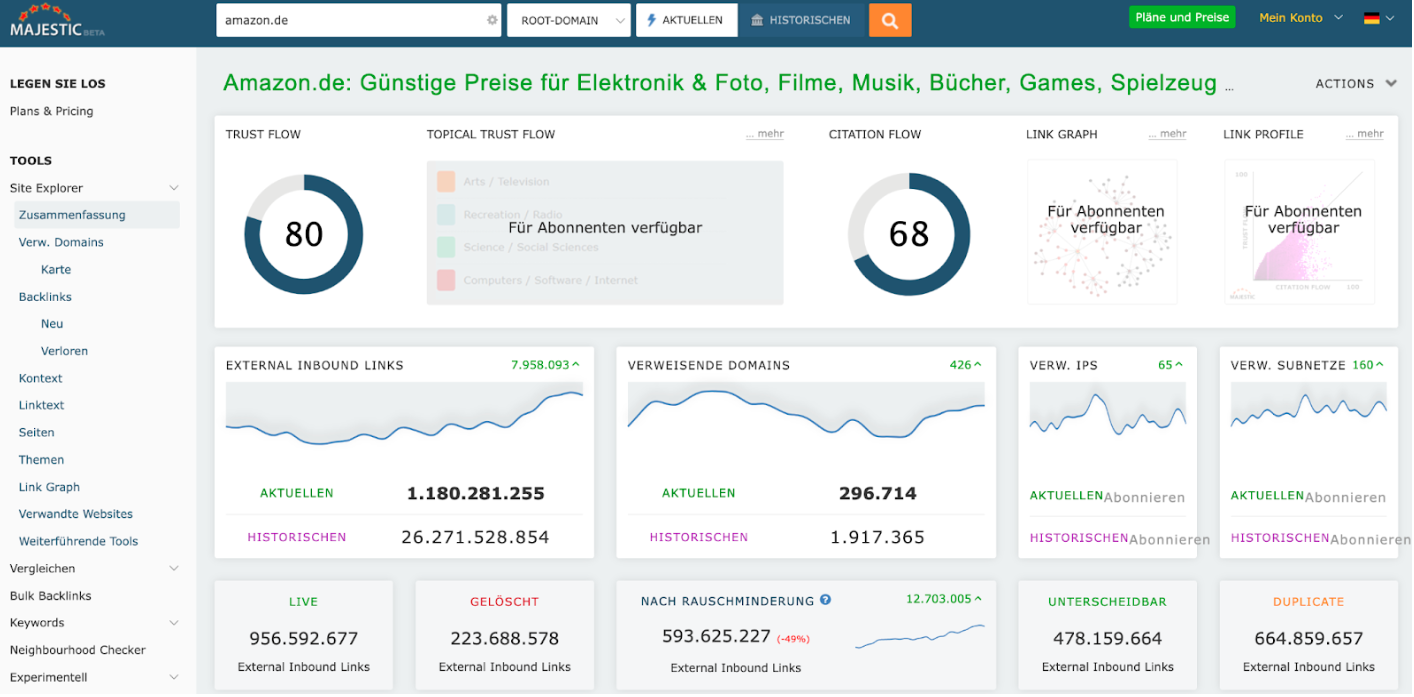Viewport: 1414px width, 697px height.
Task: Show Neu backlinks
Action: (52, 324)
